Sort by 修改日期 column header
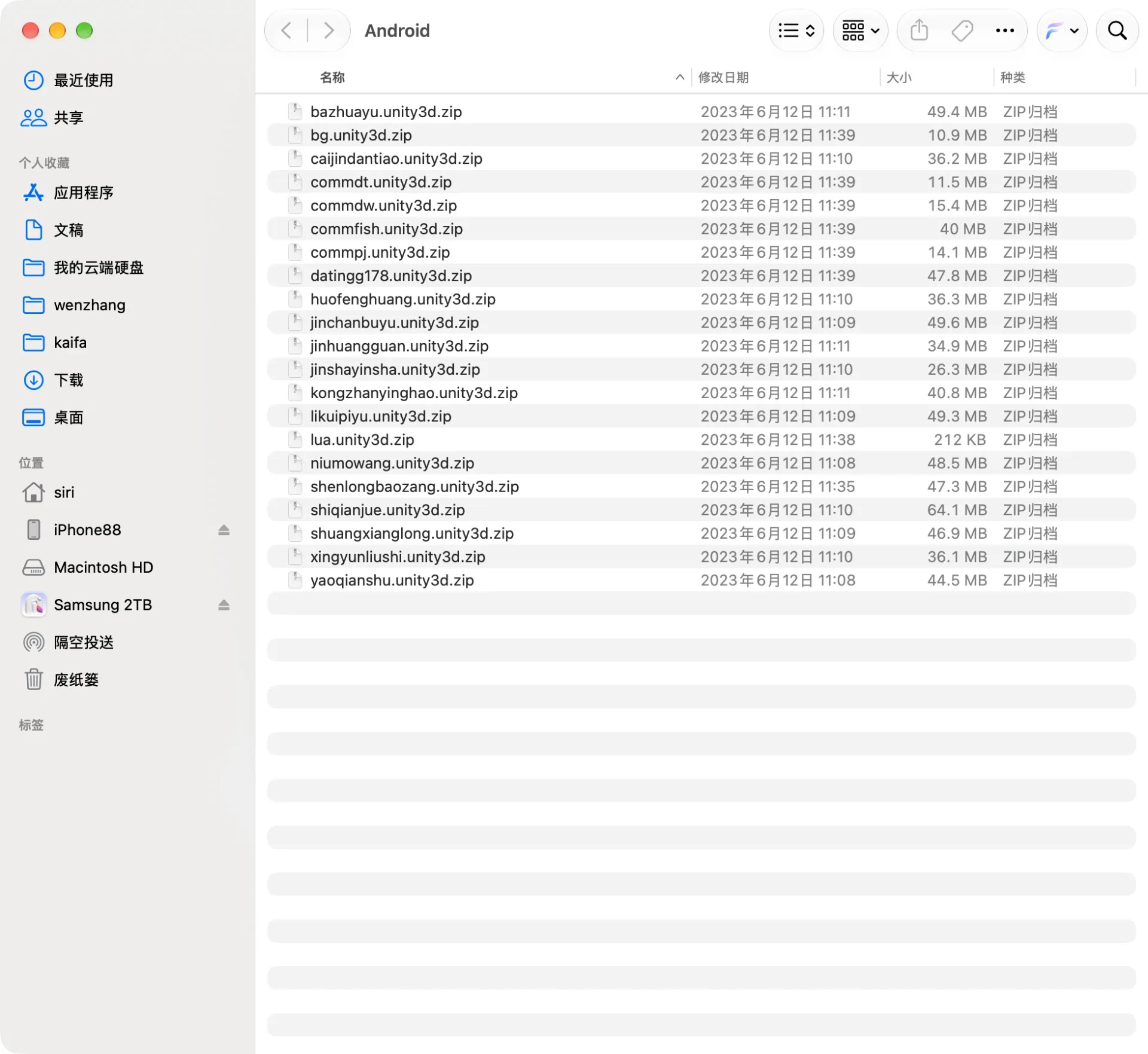1148x1054 pixels. [723, 78]
